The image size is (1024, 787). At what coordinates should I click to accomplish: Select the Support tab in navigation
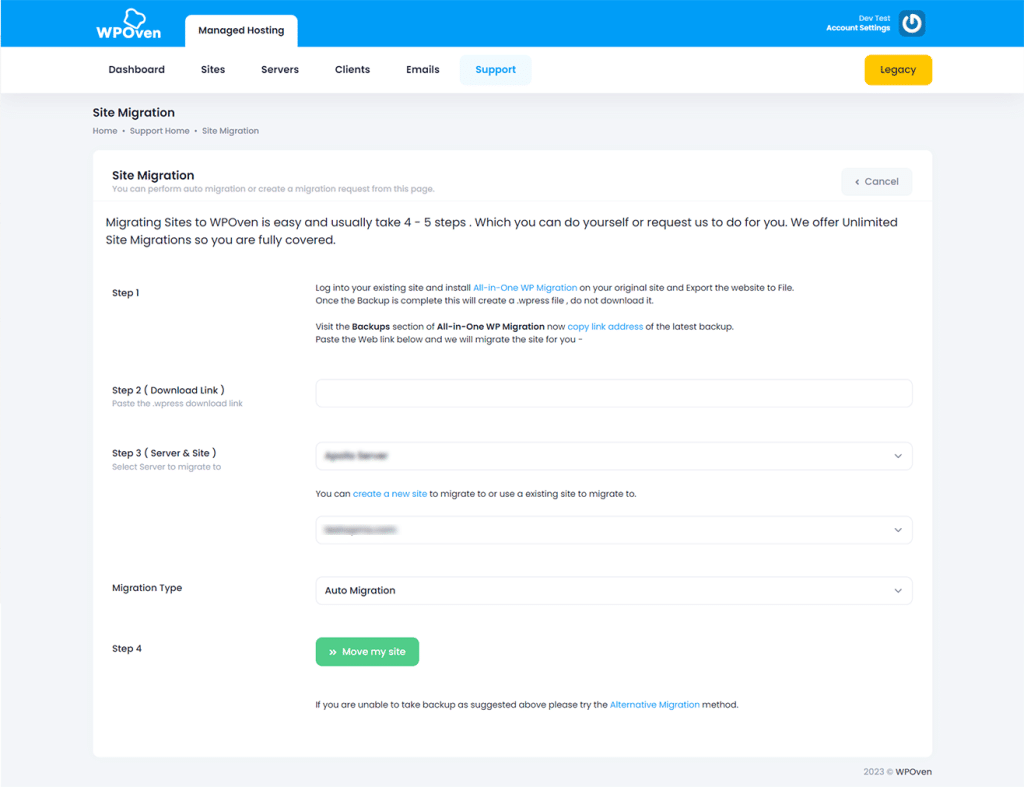495,69
